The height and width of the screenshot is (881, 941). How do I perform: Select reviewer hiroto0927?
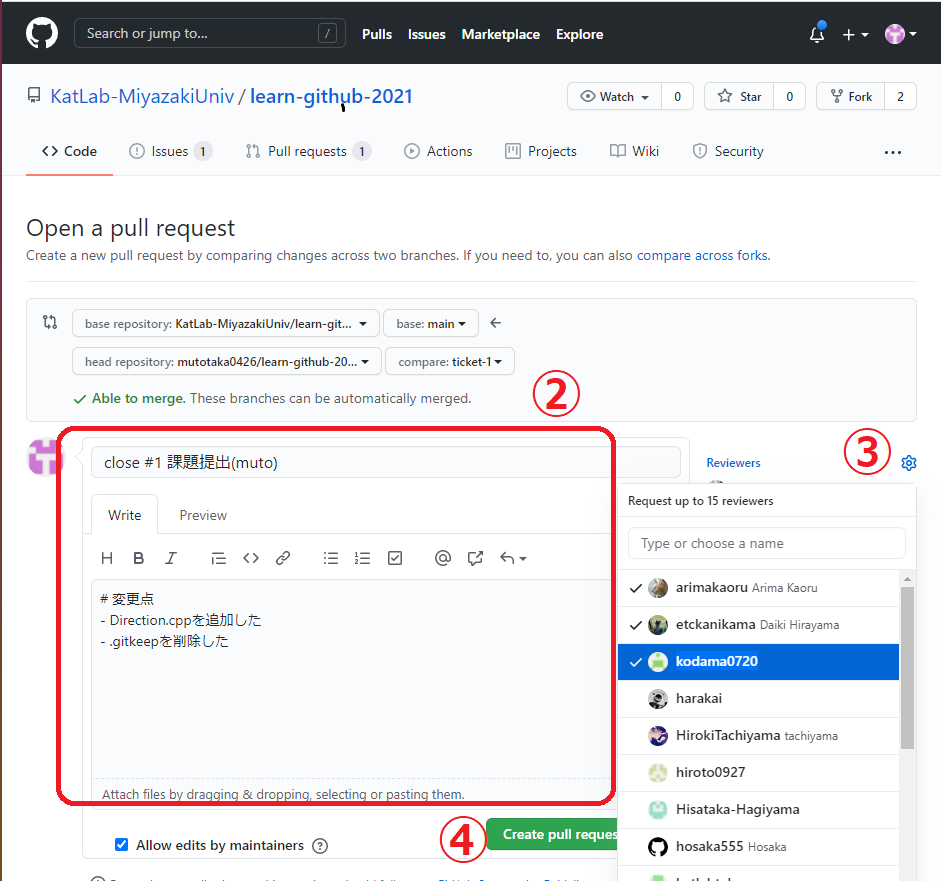coord(759,772)
